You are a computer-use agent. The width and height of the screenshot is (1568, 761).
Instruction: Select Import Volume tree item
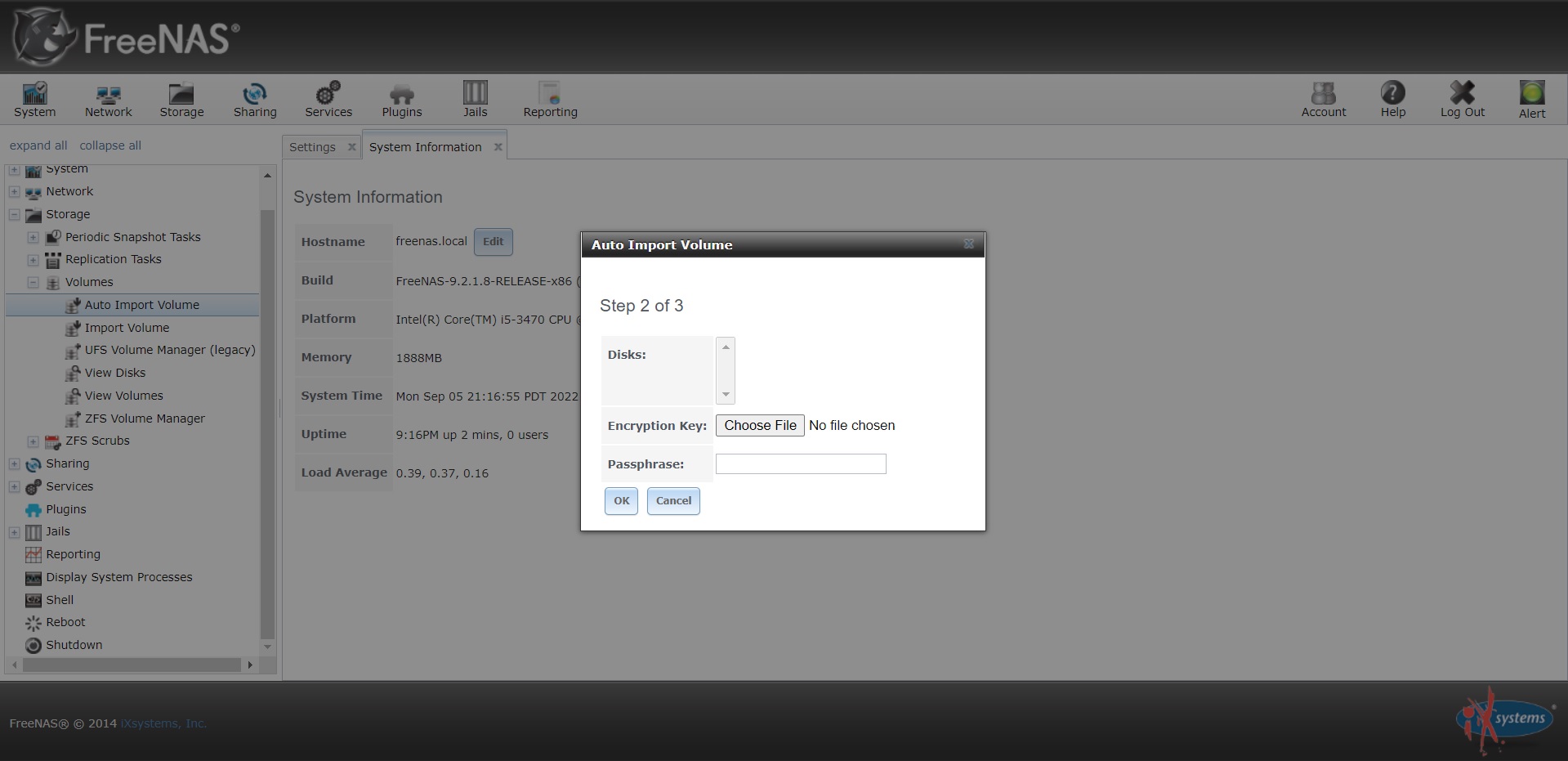127,328
